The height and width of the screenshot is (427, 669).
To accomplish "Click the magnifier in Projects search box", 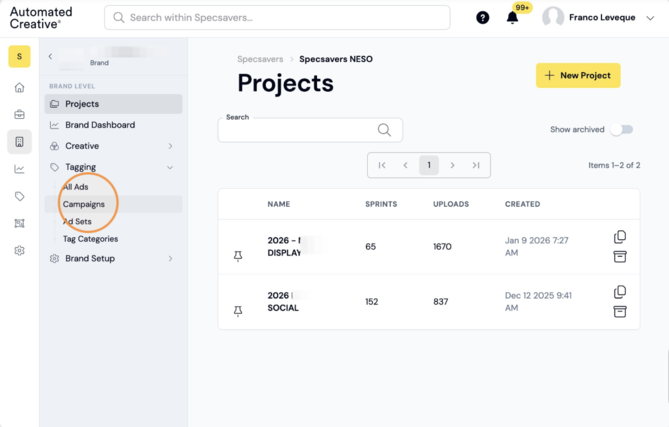I will click(x=384, y=130).
